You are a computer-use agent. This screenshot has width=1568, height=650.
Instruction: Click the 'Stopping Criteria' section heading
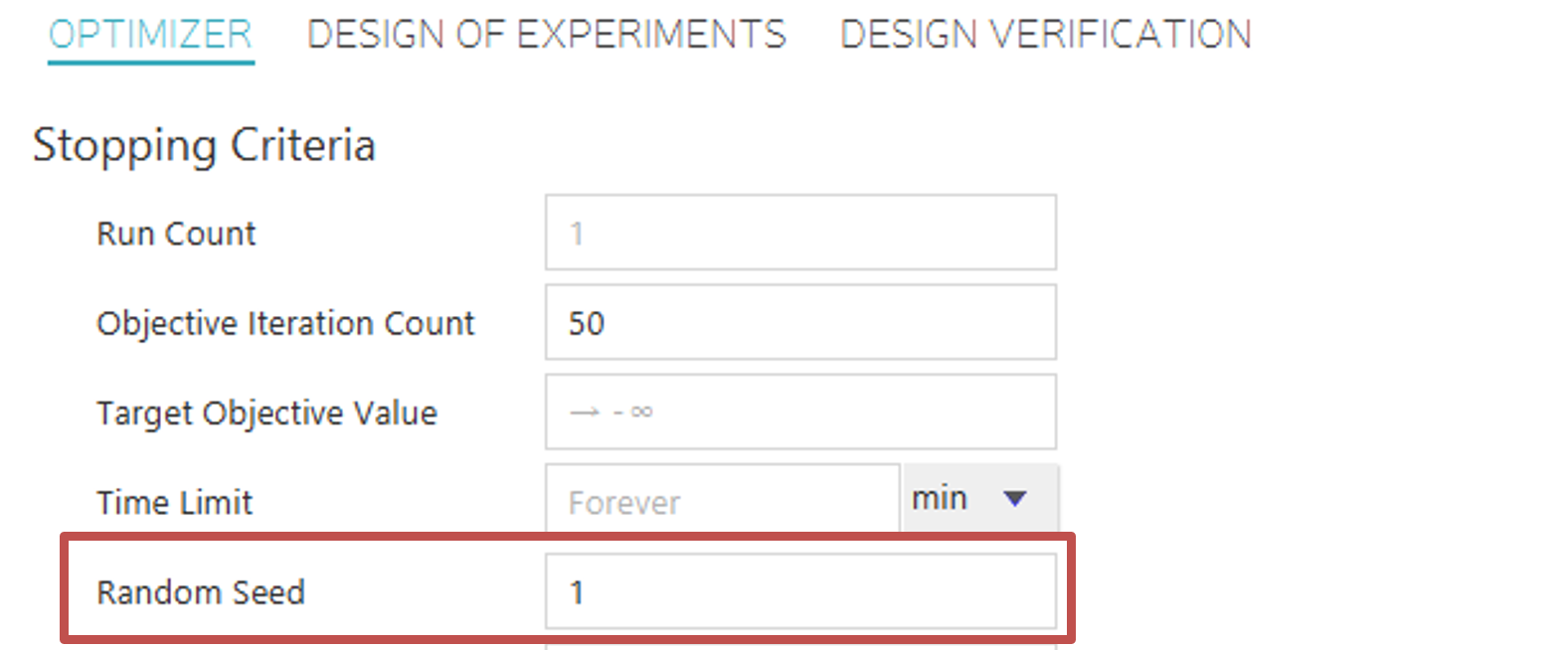[x=204, y=145]
